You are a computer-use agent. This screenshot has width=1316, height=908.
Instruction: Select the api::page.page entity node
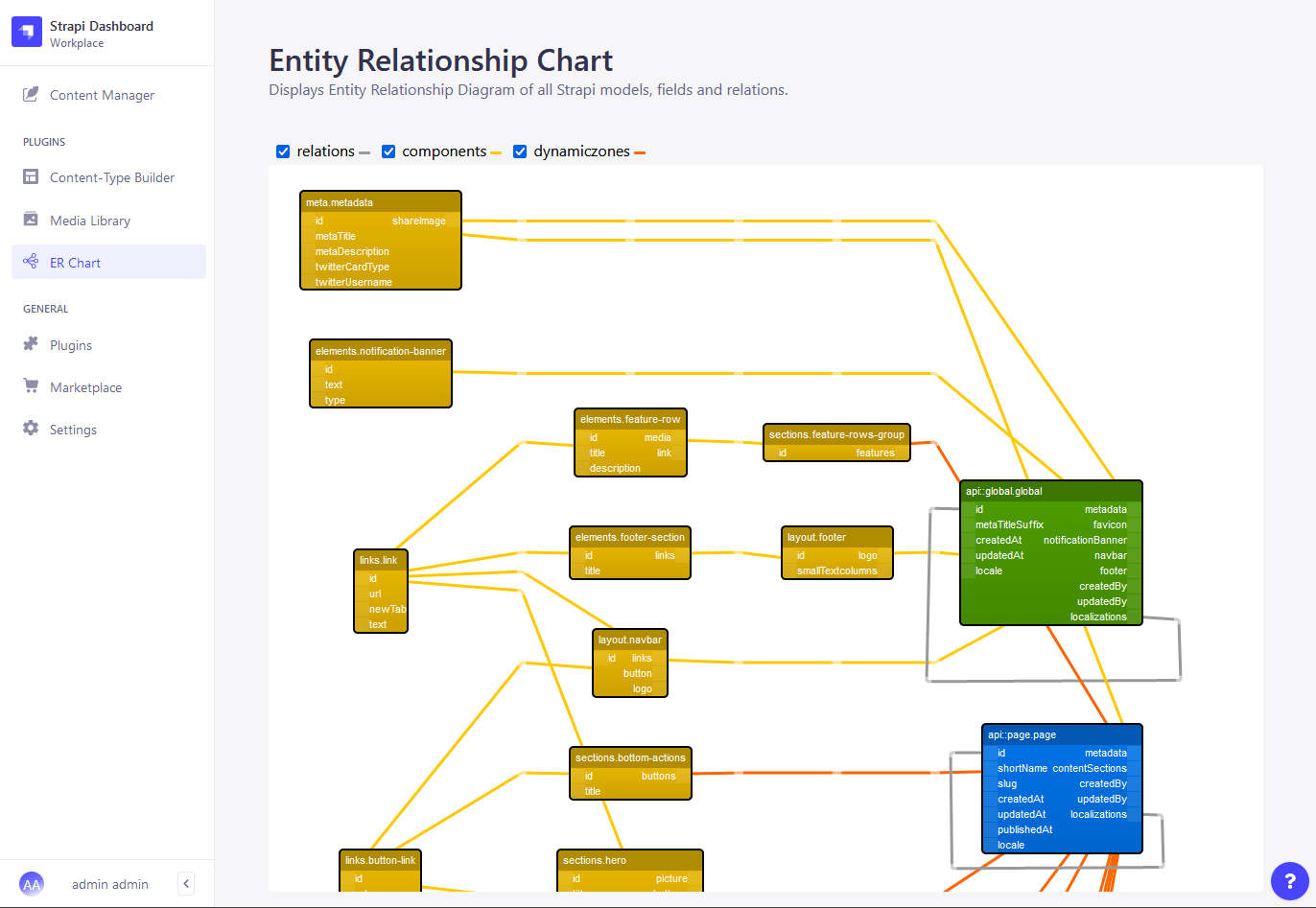coord(1062,789)
